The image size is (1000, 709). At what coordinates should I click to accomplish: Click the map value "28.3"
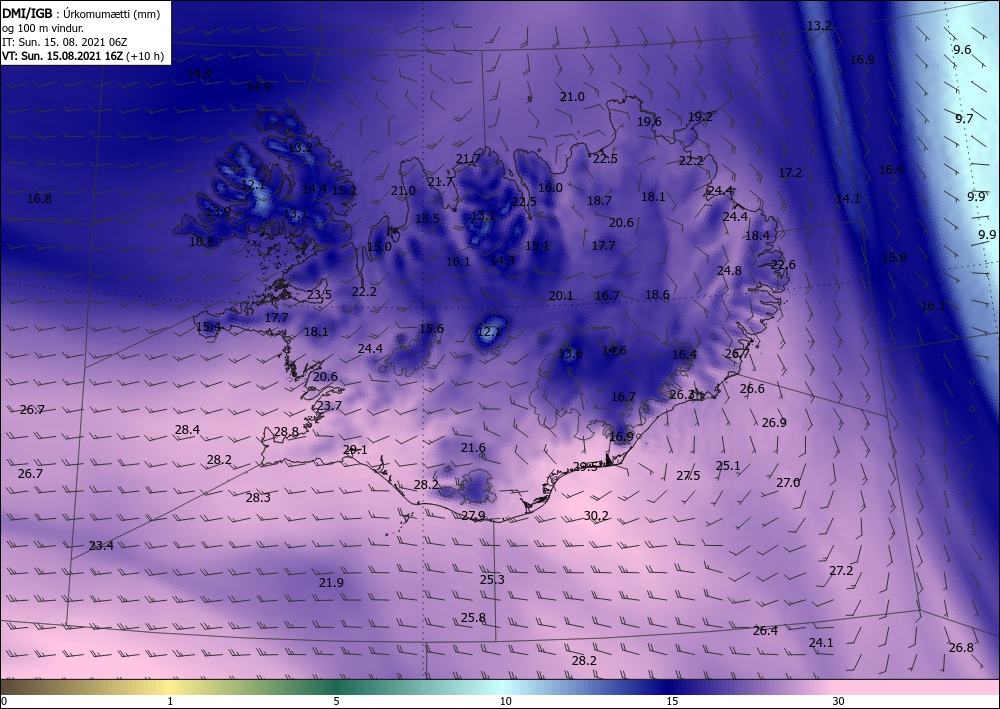(x=258, y=498)
